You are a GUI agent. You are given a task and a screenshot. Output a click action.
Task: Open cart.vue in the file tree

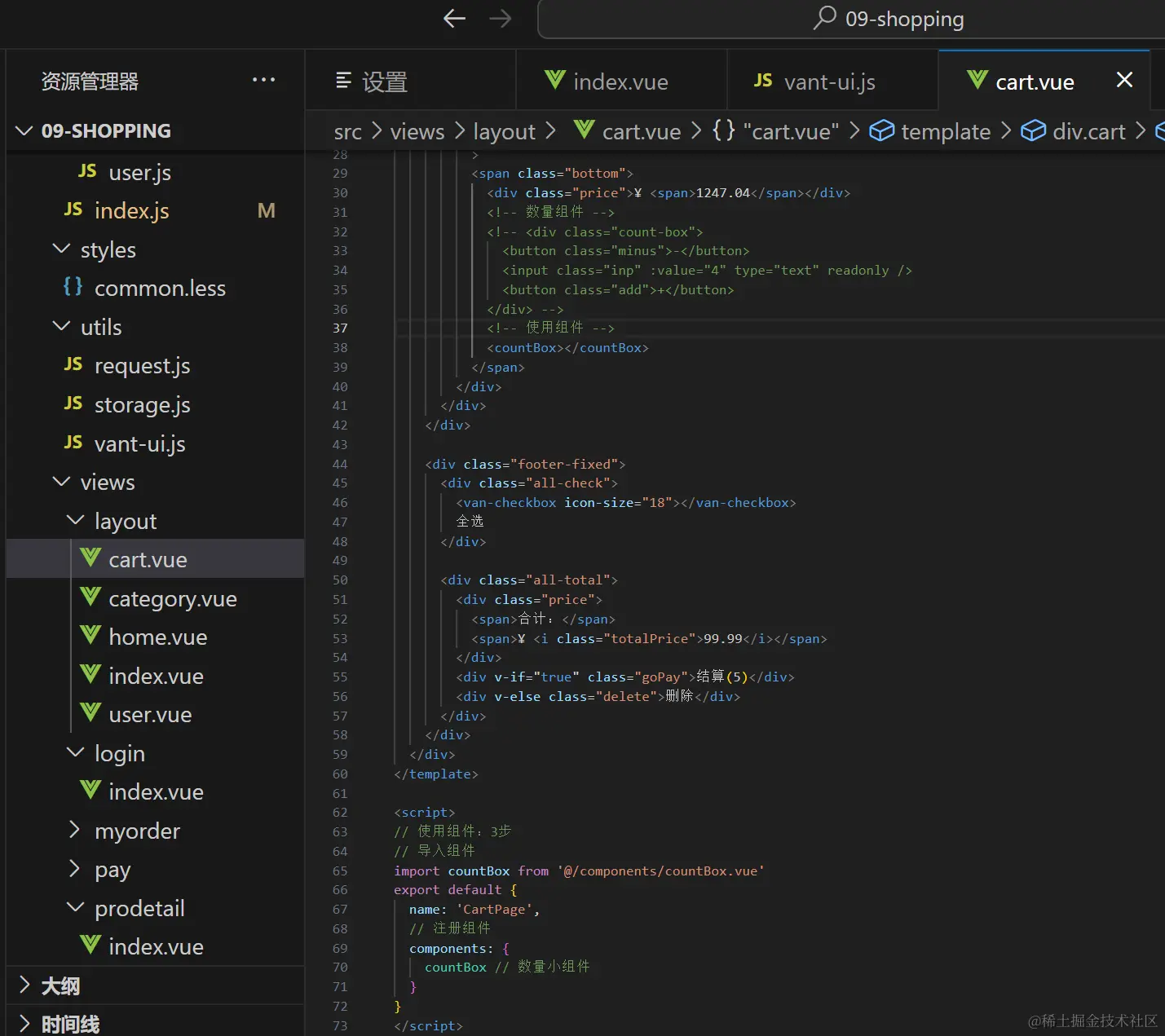coord(155,559)
